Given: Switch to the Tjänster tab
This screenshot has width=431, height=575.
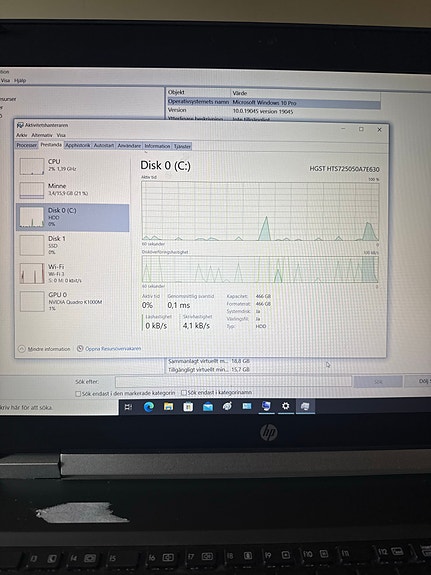Looking at the screenshot, I should (x=182, y=146).
